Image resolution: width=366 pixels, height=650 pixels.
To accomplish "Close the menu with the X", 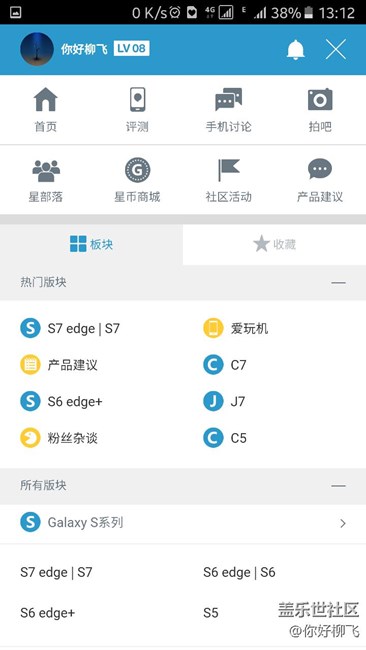I will tap(336, 50).
